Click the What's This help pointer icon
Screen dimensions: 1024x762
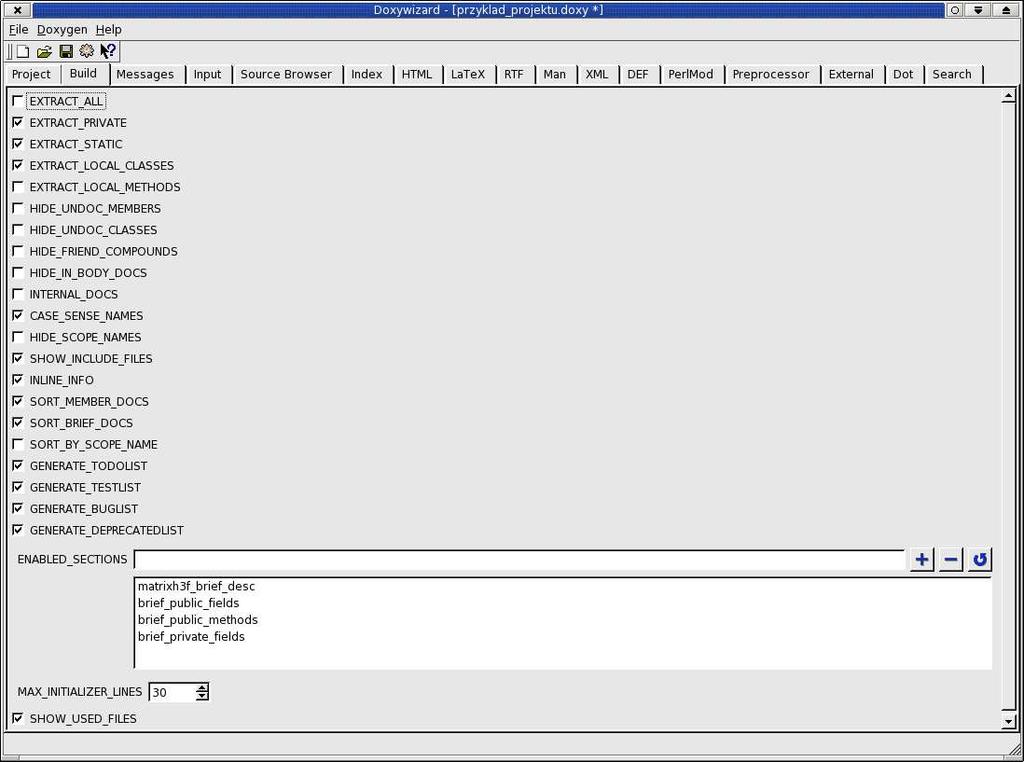point(108,51)
